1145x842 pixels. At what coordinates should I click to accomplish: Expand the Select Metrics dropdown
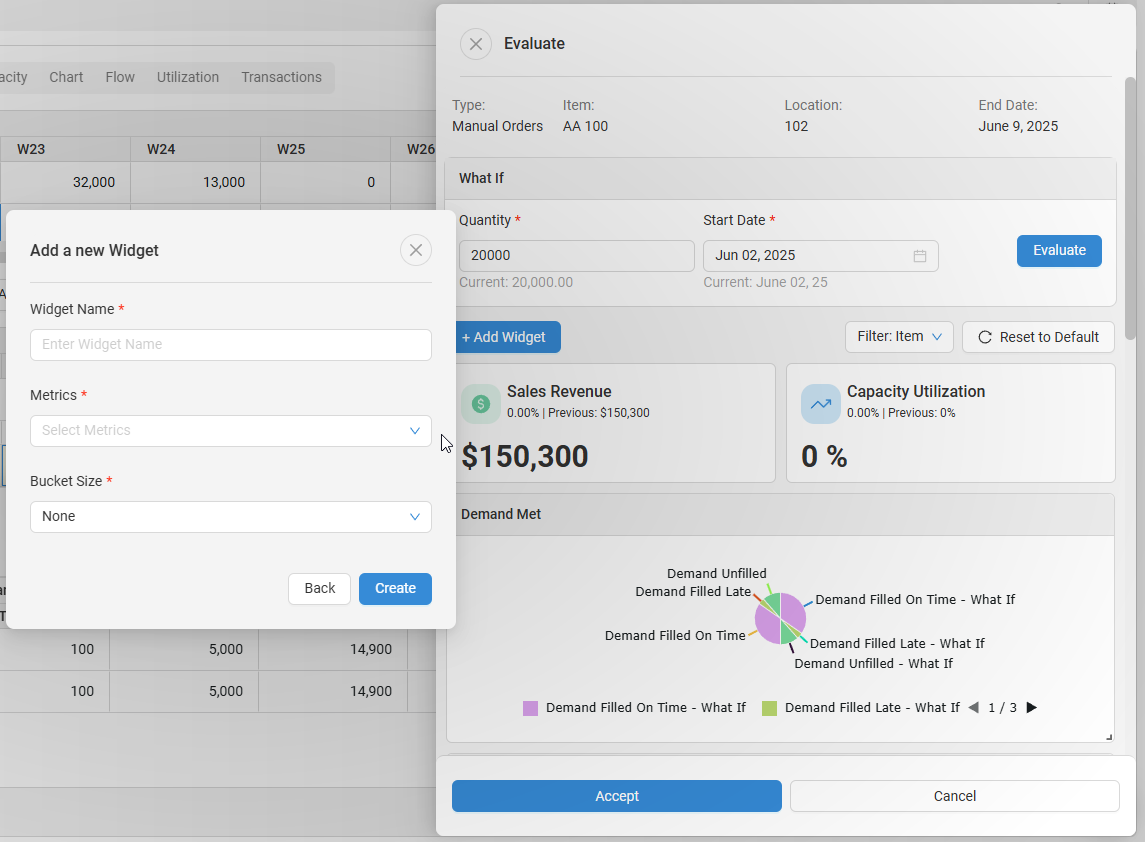[231, 431]
